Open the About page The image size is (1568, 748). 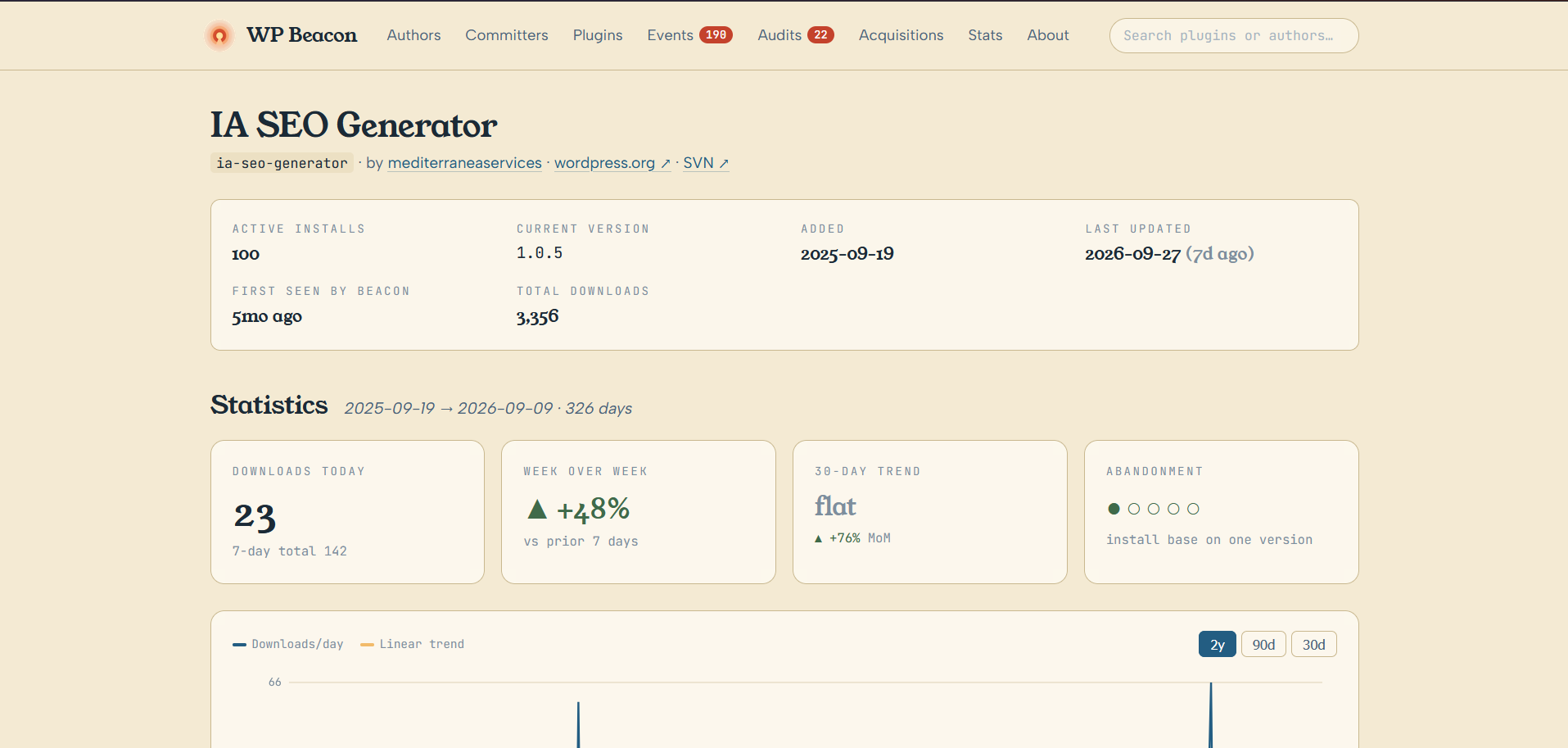[x=1048, y=35]
